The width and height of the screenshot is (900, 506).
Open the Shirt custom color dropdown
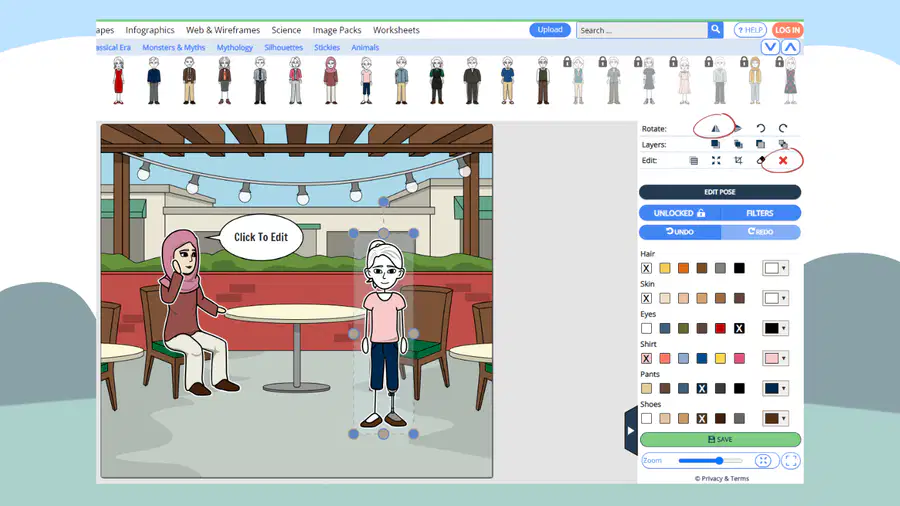click(x=775, y=359)
